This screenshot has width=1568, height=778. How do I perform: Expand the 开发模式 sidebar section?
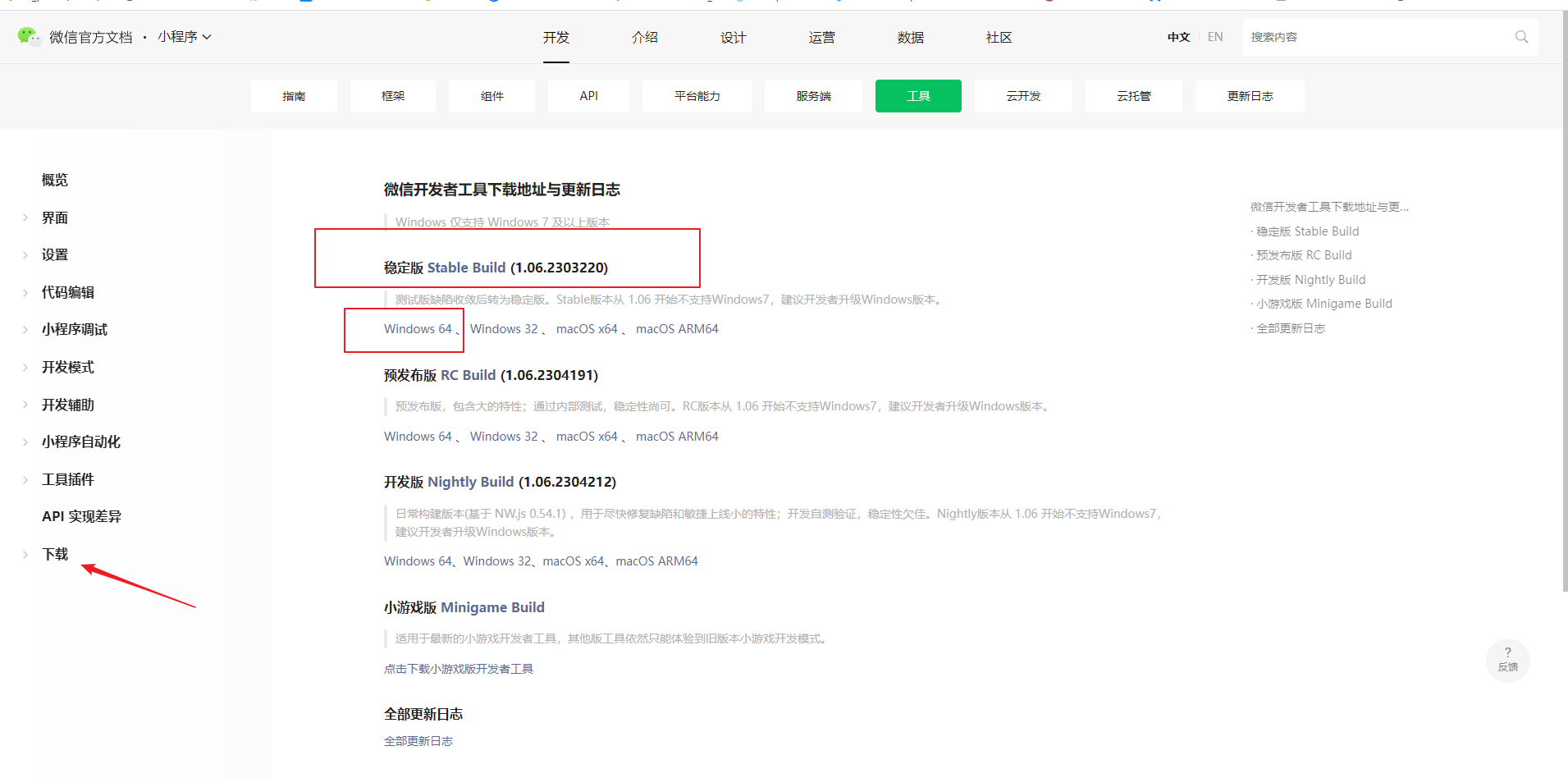point(25,368)
